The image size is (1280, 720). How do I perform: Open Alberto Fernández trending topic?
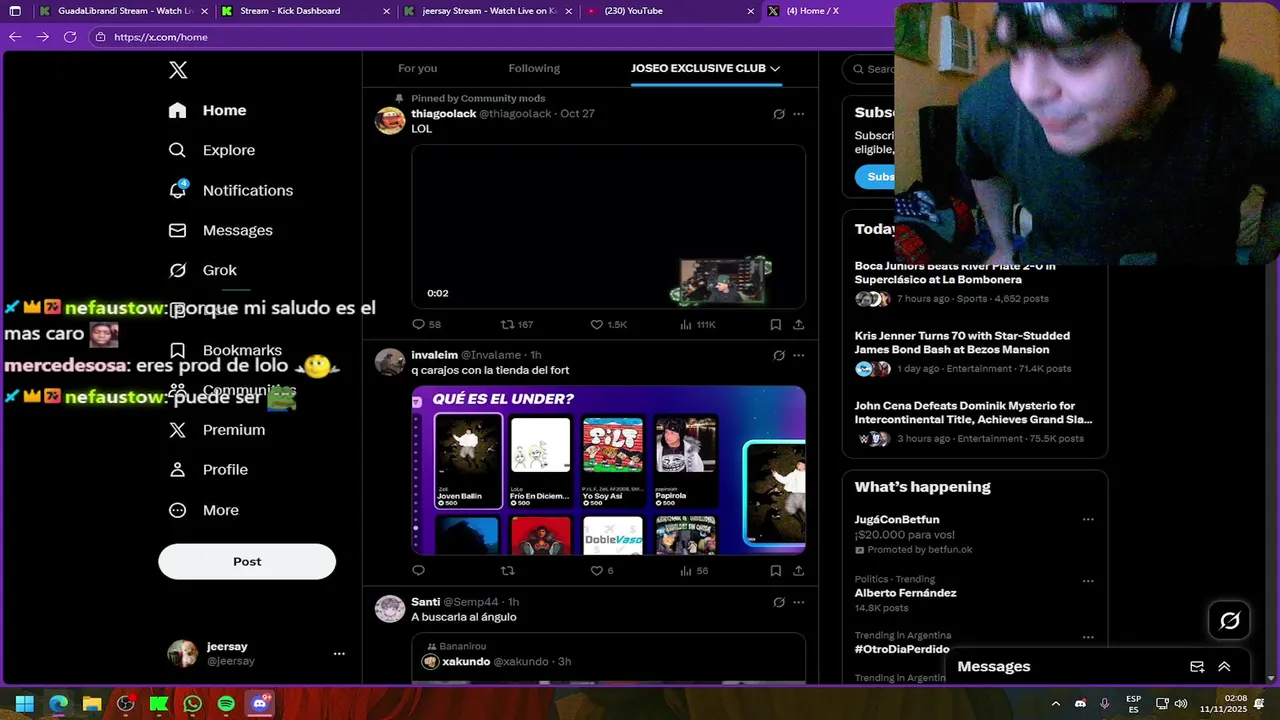905,593
